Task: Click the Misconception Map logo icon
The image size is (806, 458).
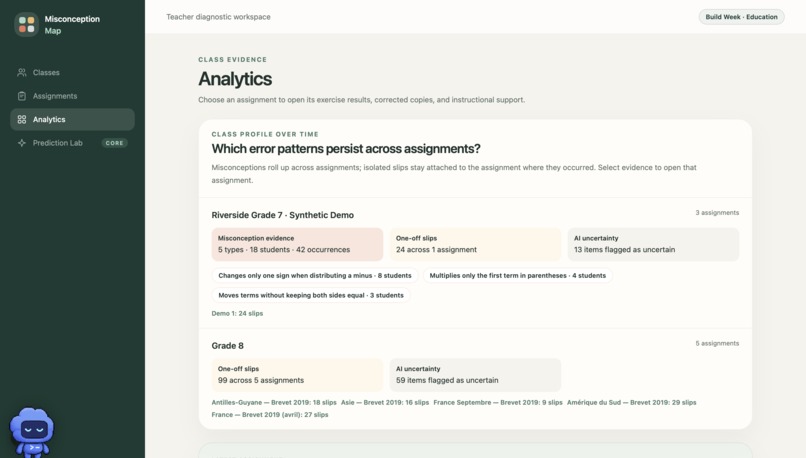Action: click(26, 24)
